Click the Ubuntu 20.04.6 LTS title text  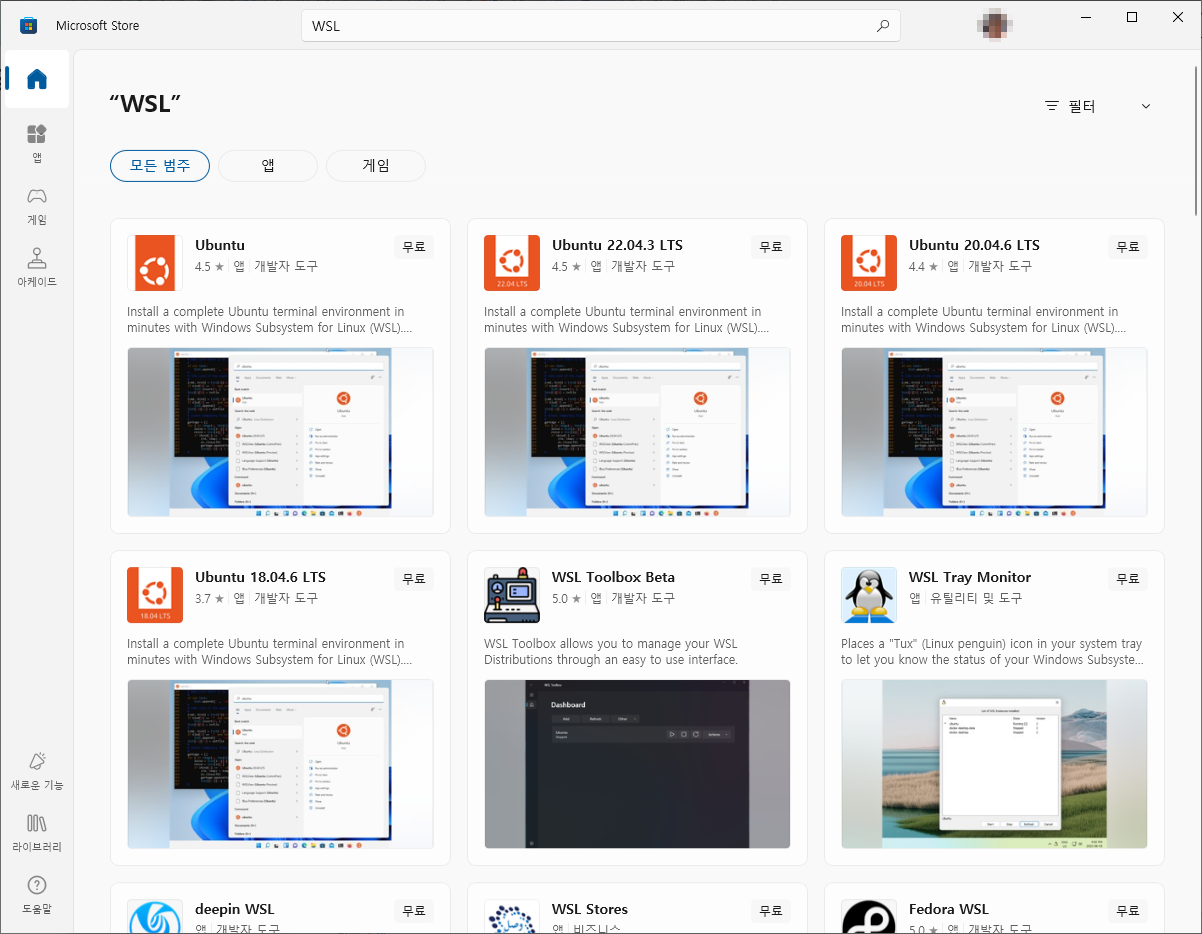pyautogui.click(x=974, y=245)
